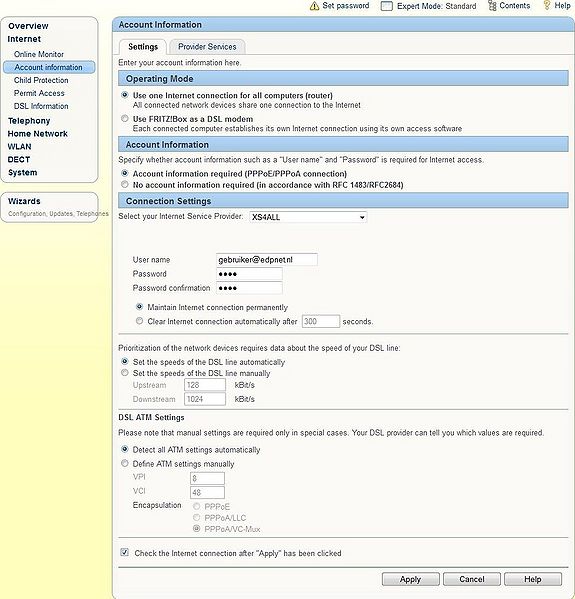This screenshot has height=599, width=575.
Task: Select Define ATM settings manually
Action: (x=125, y=463)
